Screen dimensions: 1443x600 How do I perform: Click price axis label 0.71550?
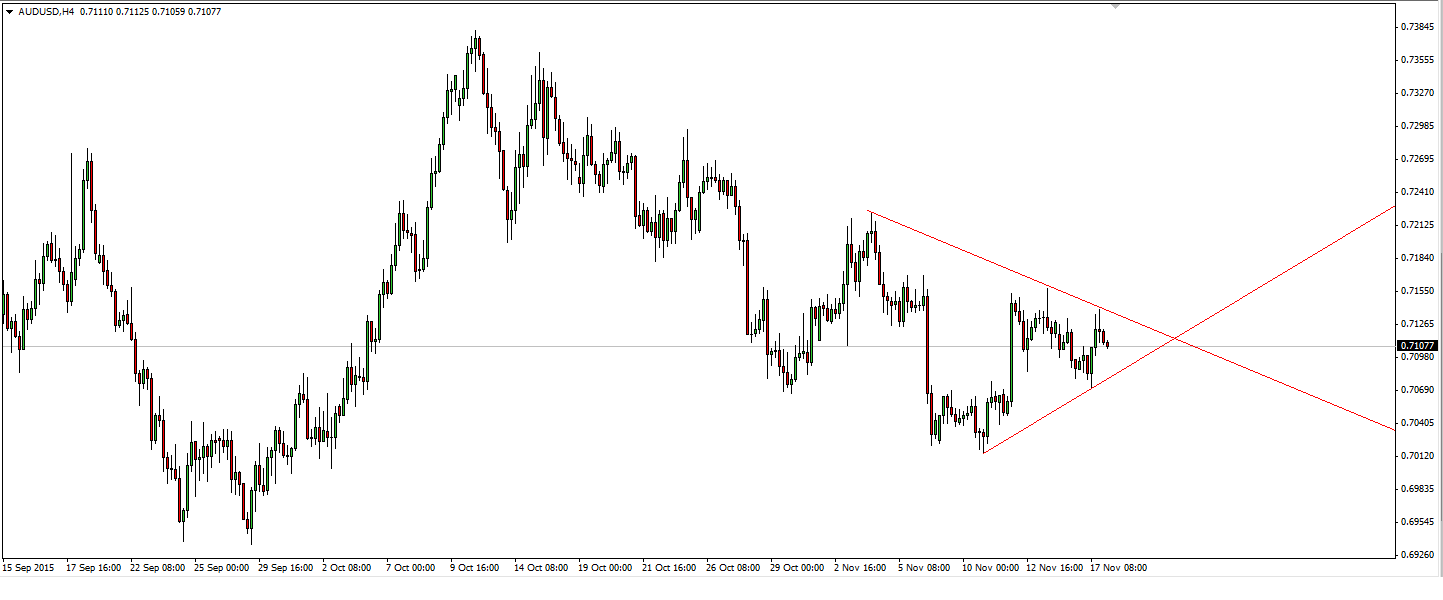click(x=1418, y=290)
